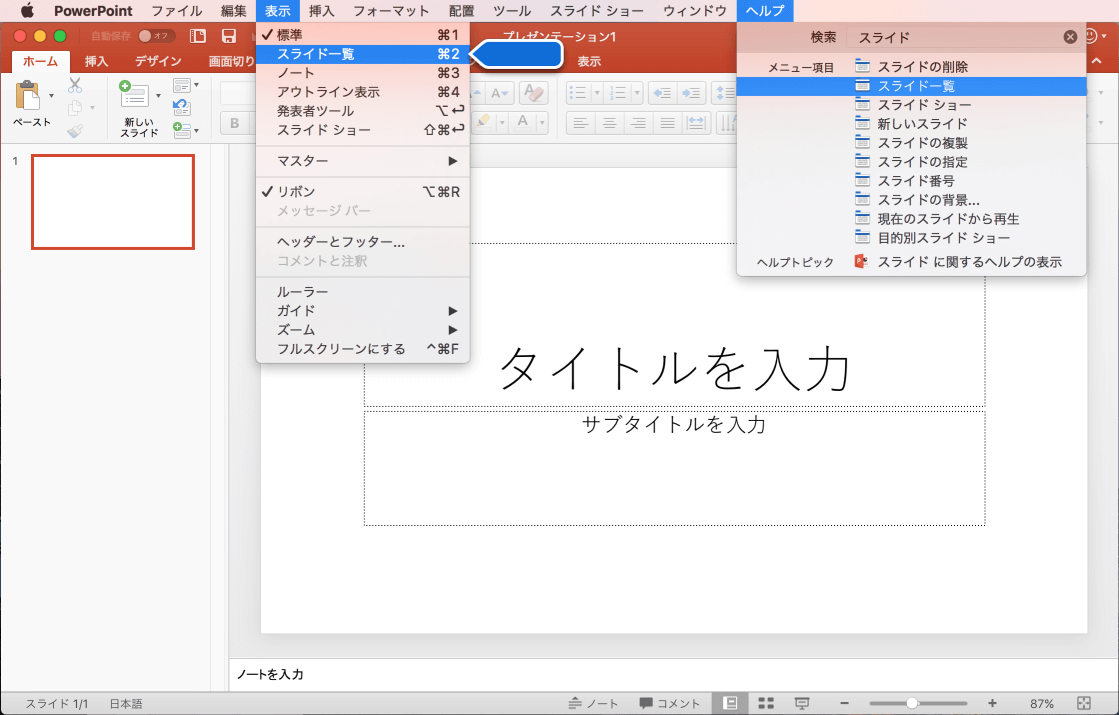Viewport: 1119px width, 715px height.
Task: Open the ファイル menu in menu bar
Action: point(176,11)
